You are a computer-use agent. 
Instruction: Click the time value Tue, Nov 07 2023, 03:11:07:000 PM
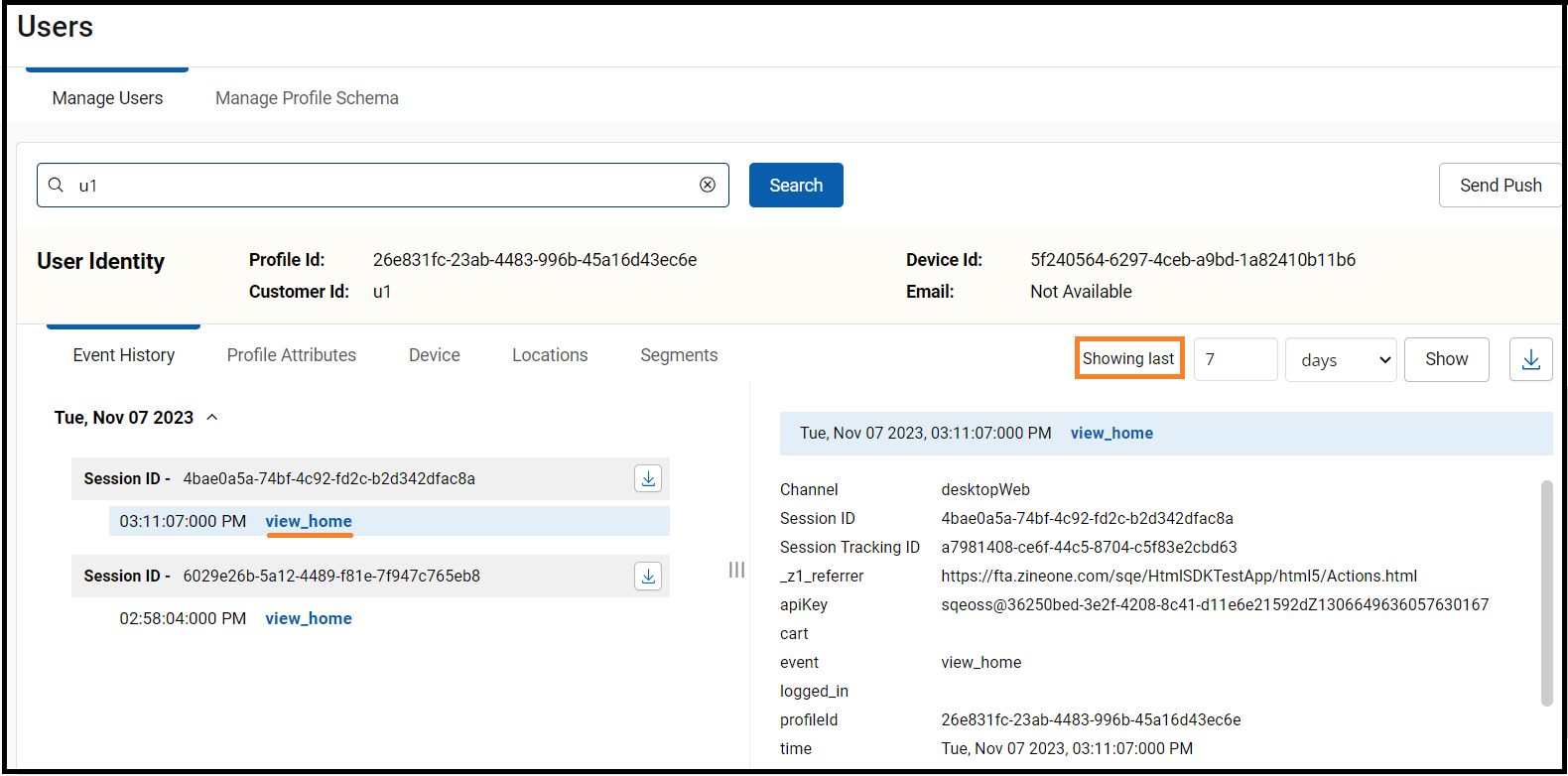[x=1067, y=749]
